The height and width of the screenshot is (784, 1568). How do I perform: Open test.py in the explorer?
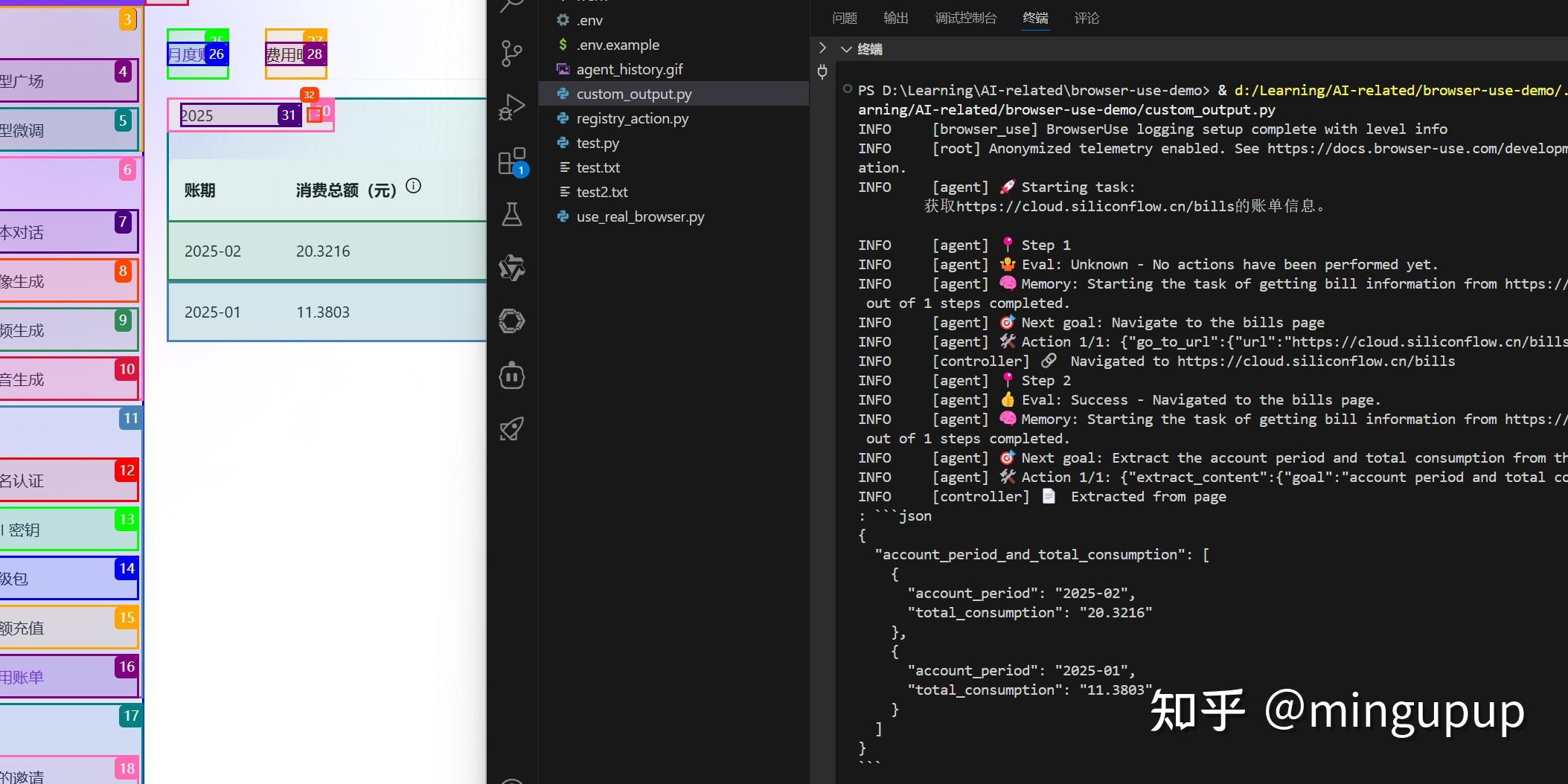[x=673, y=143]
